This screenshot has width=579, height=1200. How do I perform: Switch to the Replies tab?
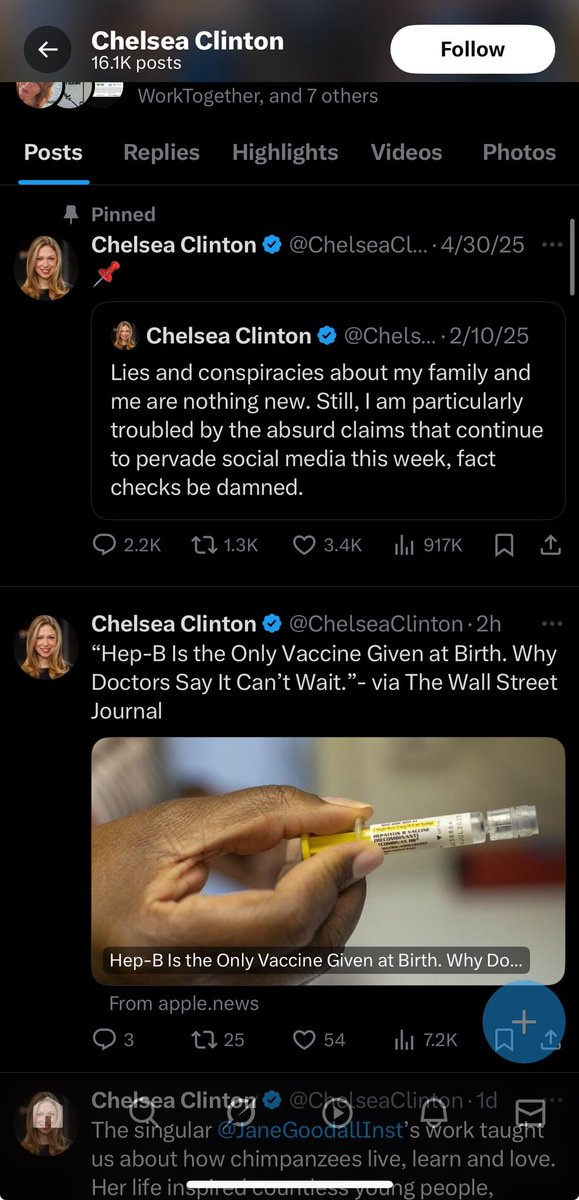[161, 152]
